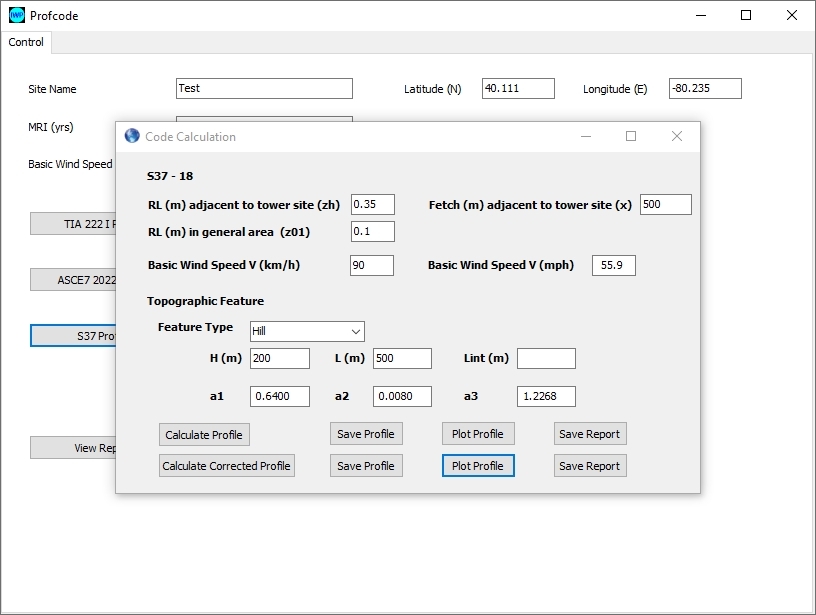Click Save Report in the top button row
The height and width of the screenshot is (615, 816).
[590, 434]
